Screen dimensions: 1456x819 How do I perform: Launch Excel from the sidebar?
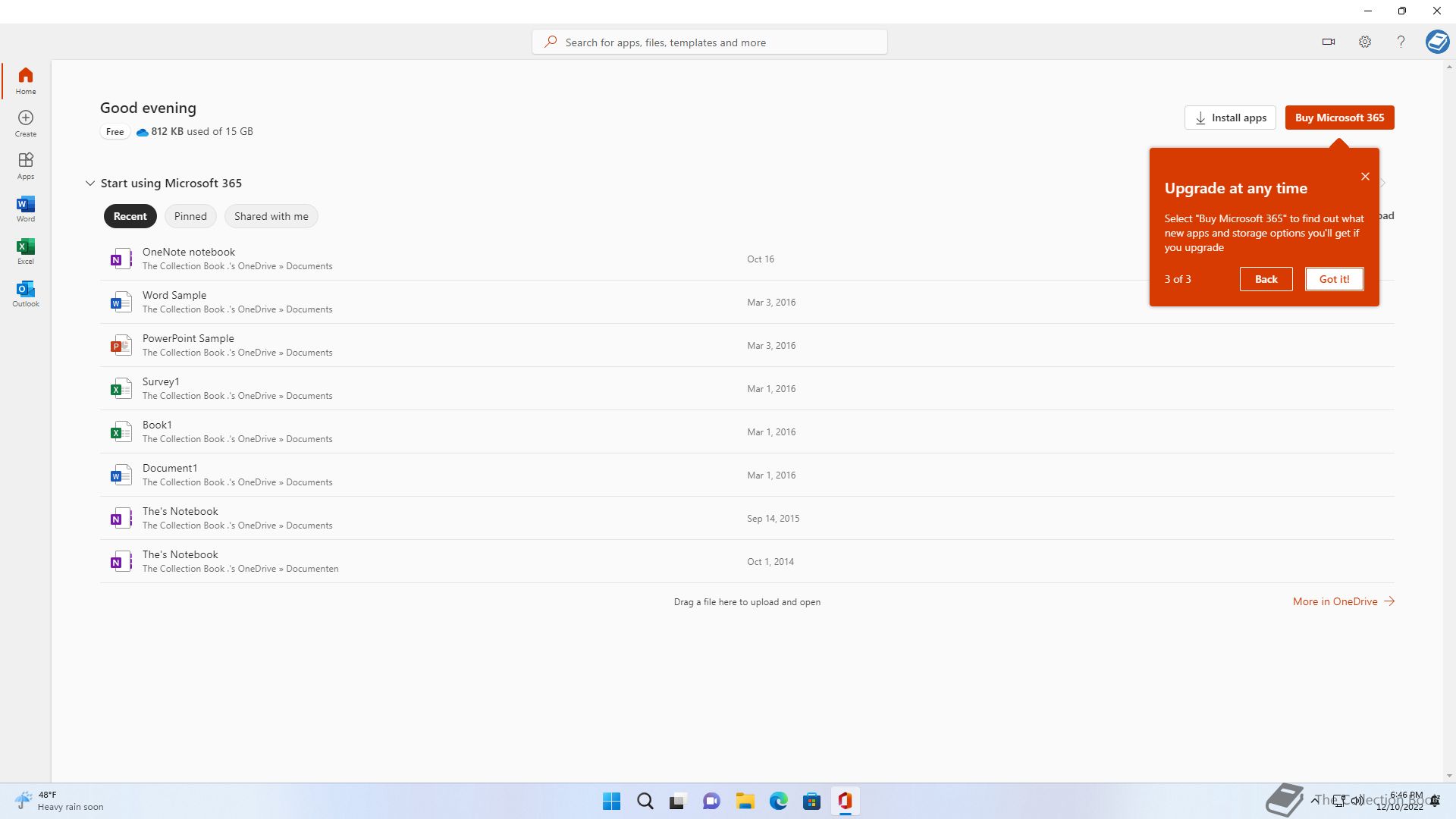[x=26, y=251]
